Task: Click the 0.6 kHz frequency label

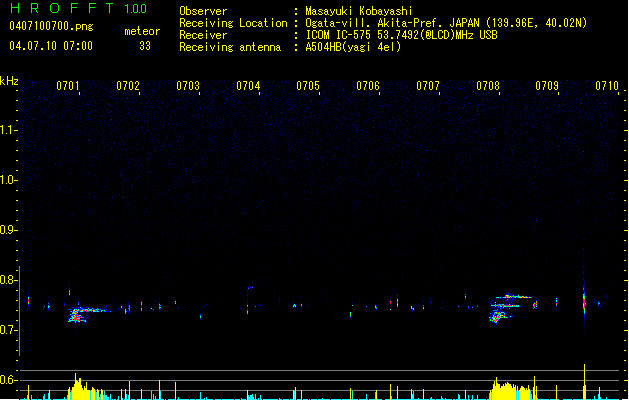Action: (8, 380)
